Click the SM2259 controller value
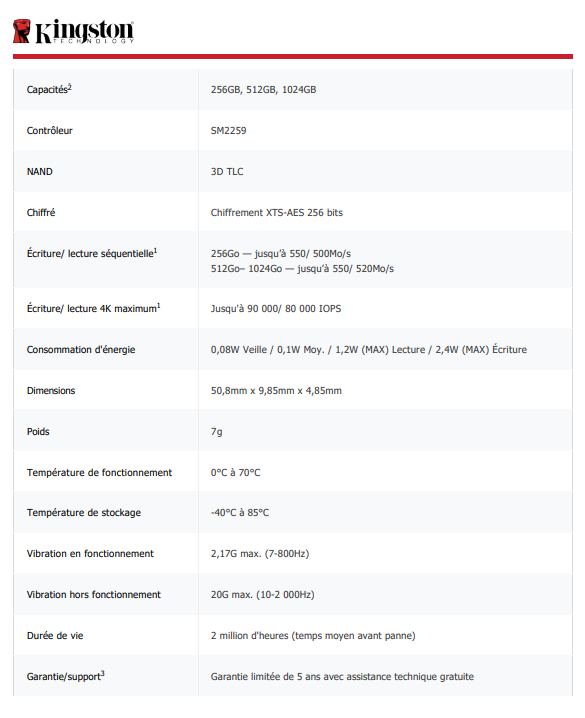The height and width of the screenshot is (718, 585). (x=228, y=131)
